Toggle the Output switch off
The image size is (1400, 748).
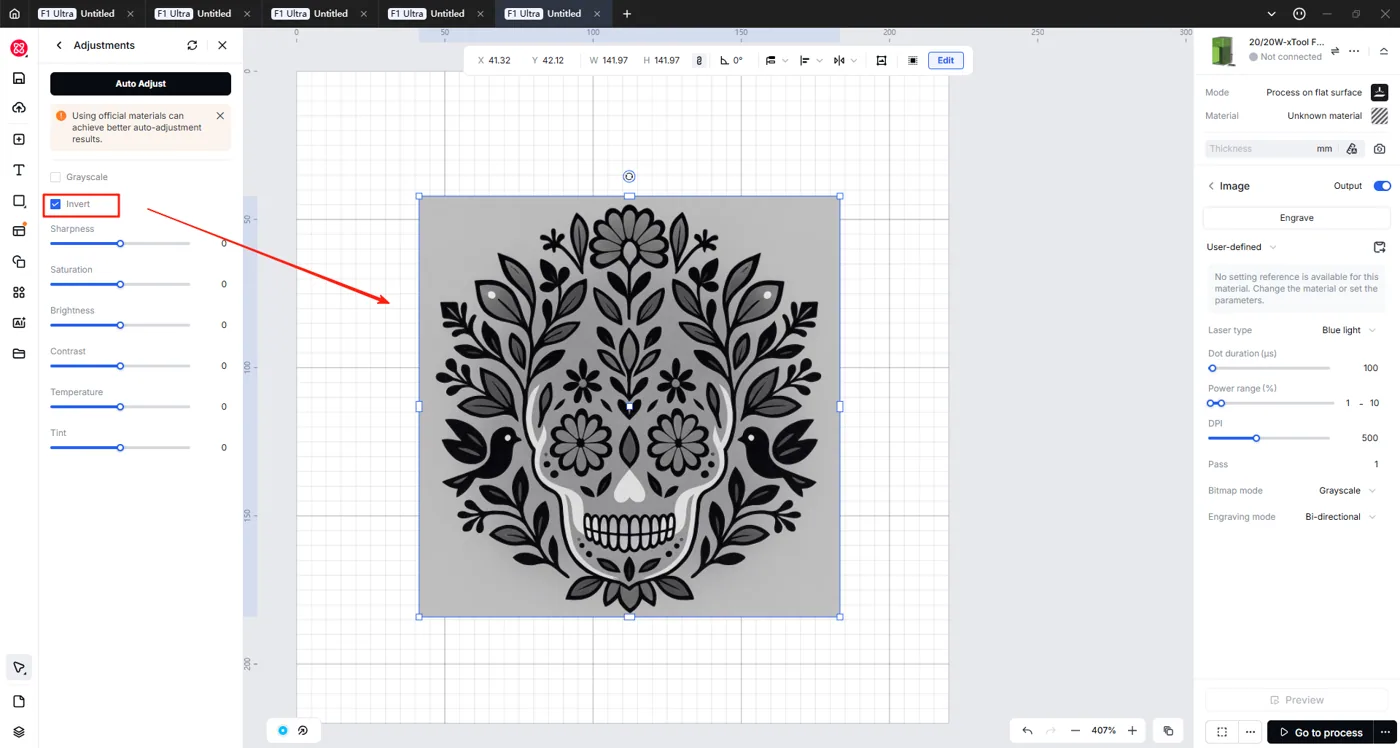(1382, 186)
